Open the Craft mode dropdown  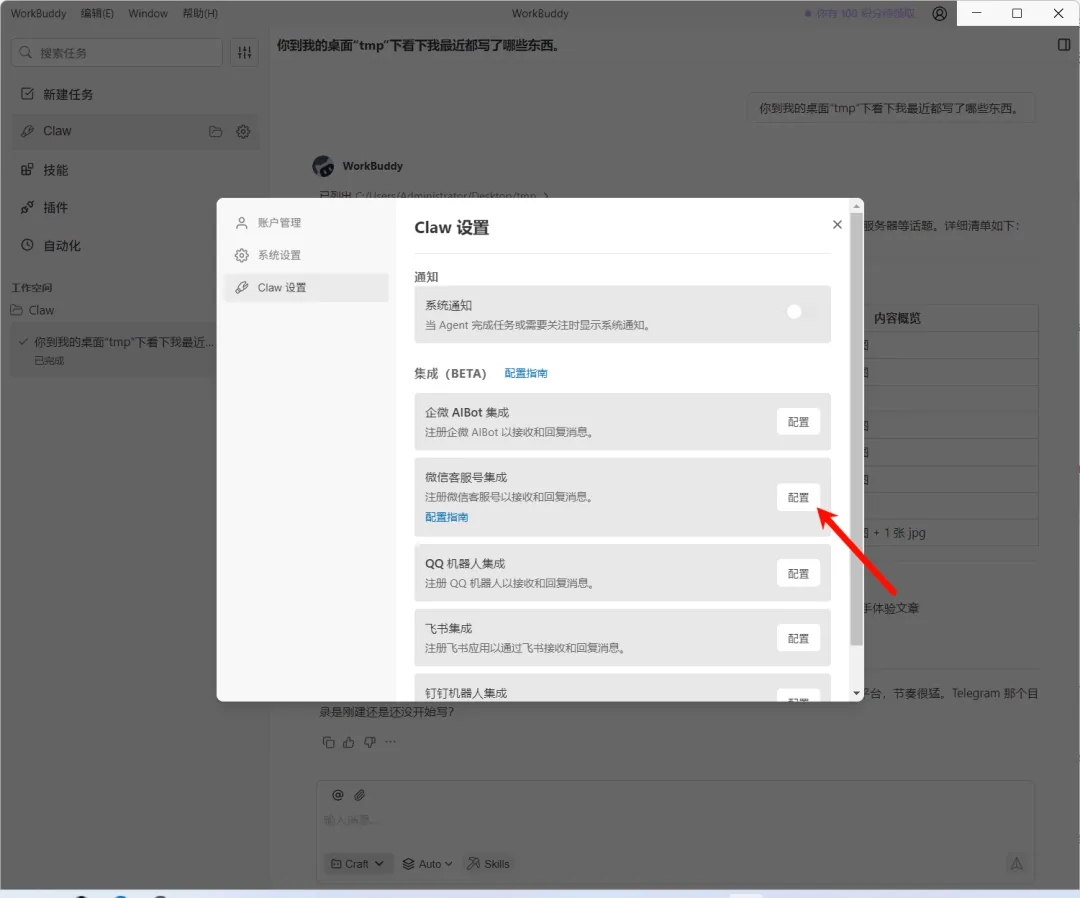point(357,864)
